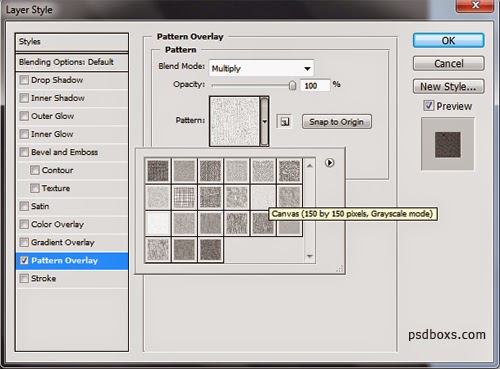The width and height of the screenshot is (500, 369).
Task: Select Blending Options: Default
Action: tap(72, 62)
